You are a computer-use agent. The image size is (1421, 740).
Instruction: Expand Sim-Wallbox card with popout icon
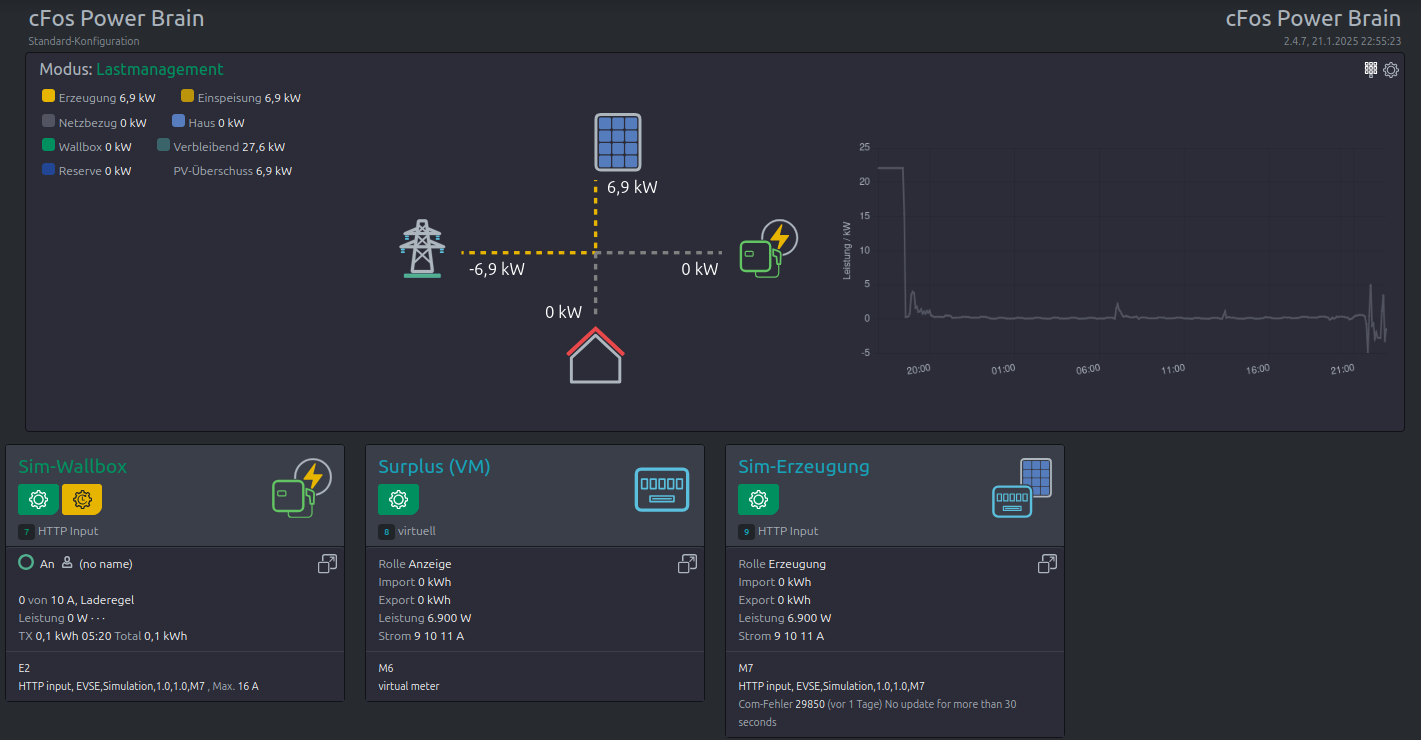point(327,564)
